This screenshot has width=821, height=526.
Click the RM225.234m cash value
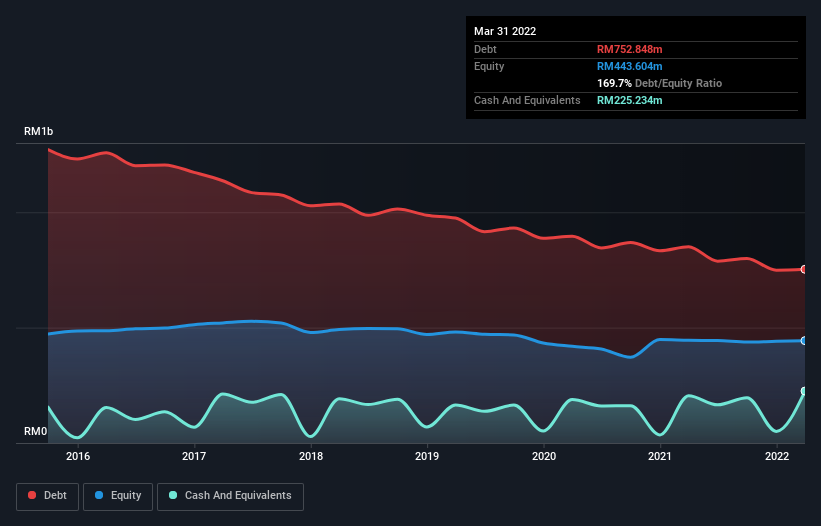(x=629, y=100)
